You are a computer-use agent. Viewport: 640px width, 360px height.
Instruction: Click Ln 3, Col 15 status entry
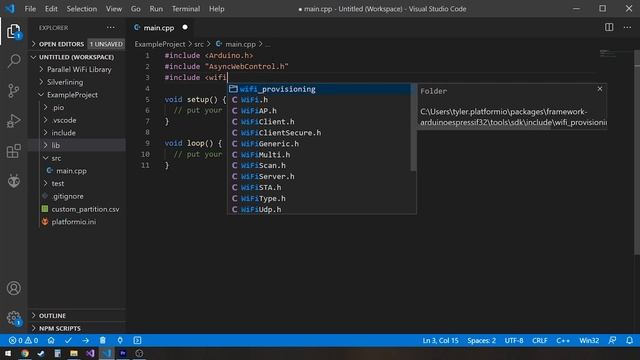[x=440, y=340]
